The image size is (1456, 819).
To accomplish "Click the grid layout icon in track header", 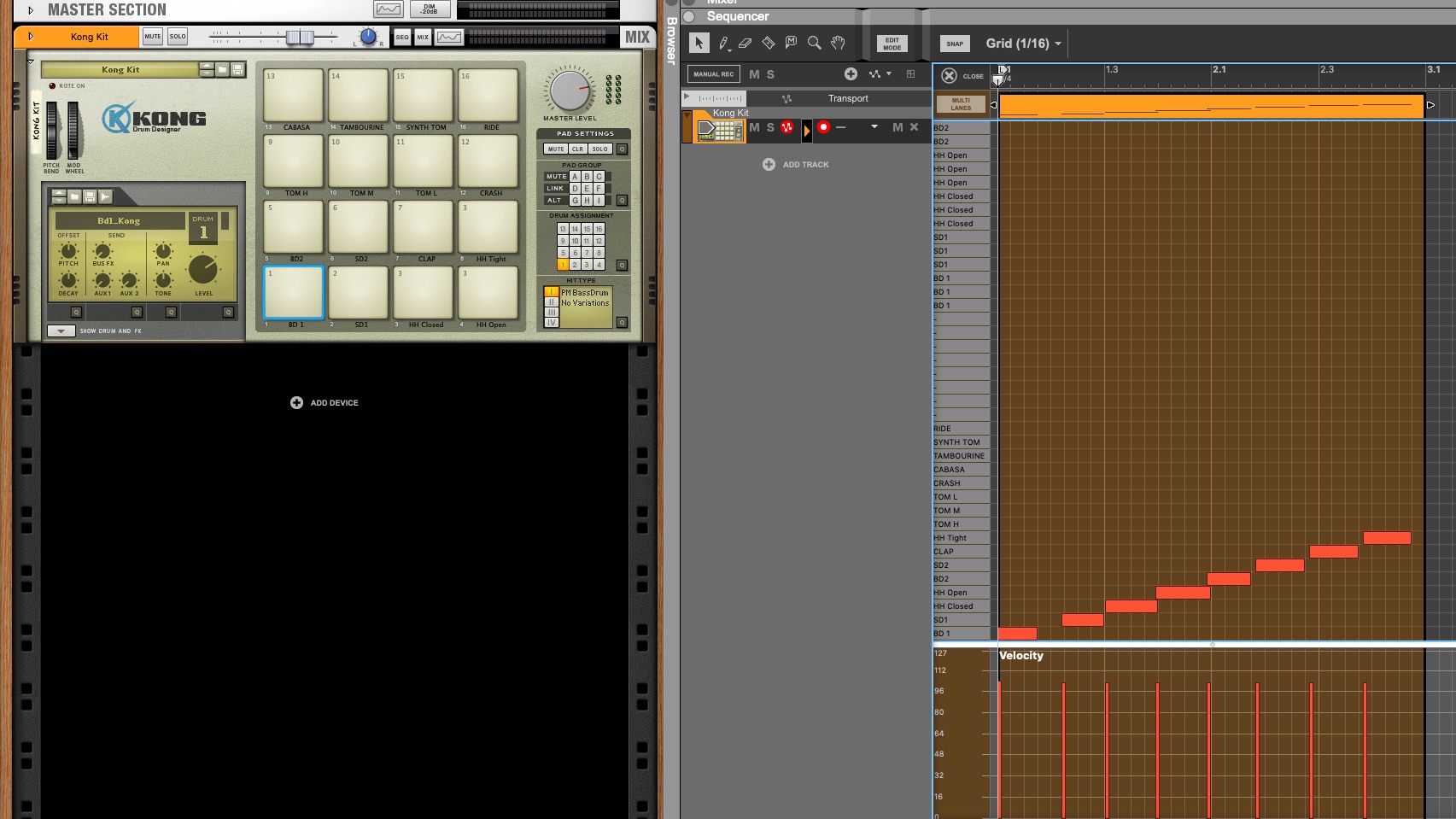I will pos(910,74).
